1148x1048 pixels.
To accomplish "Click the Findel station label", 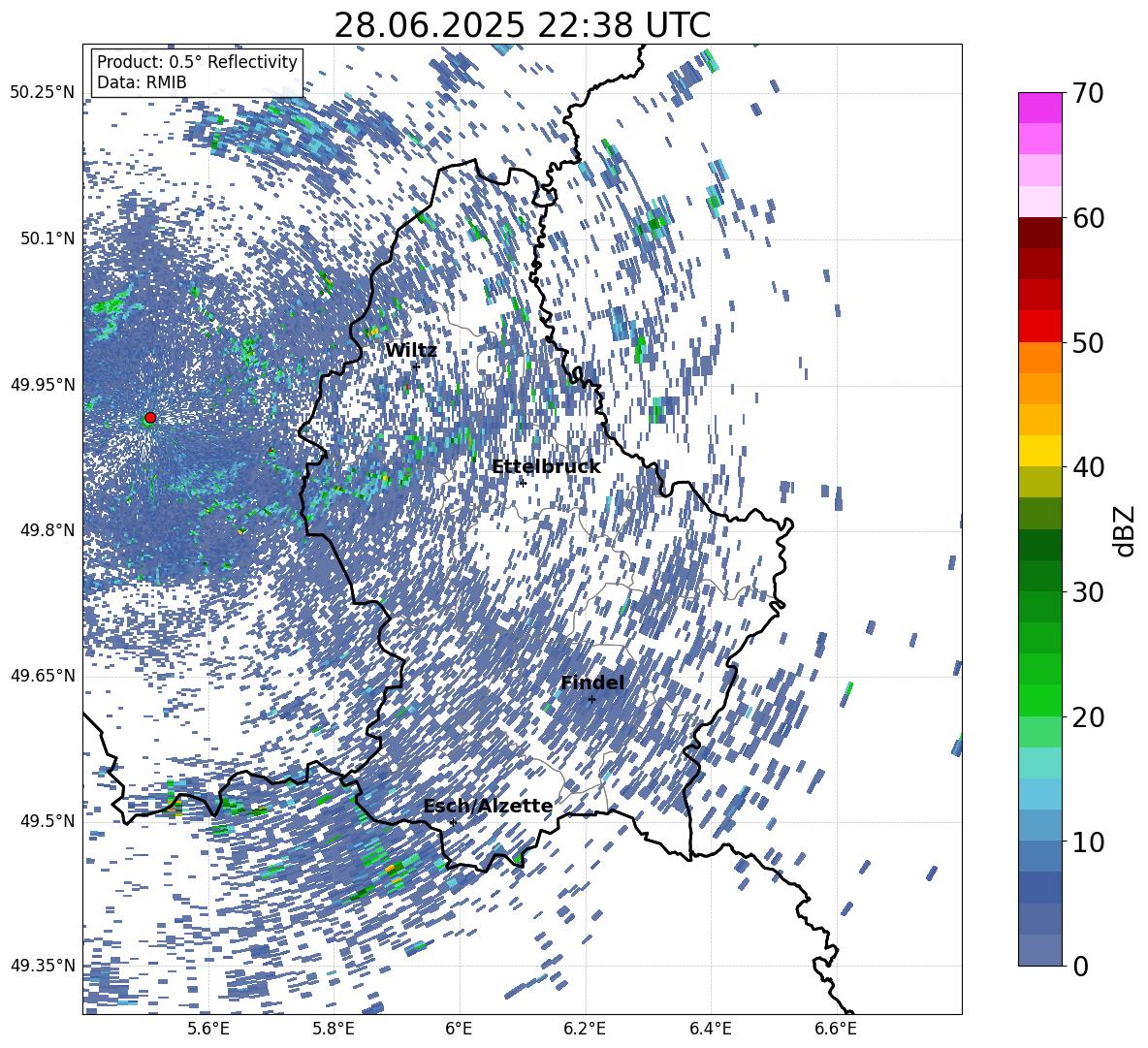I will (x=592, y=683).
